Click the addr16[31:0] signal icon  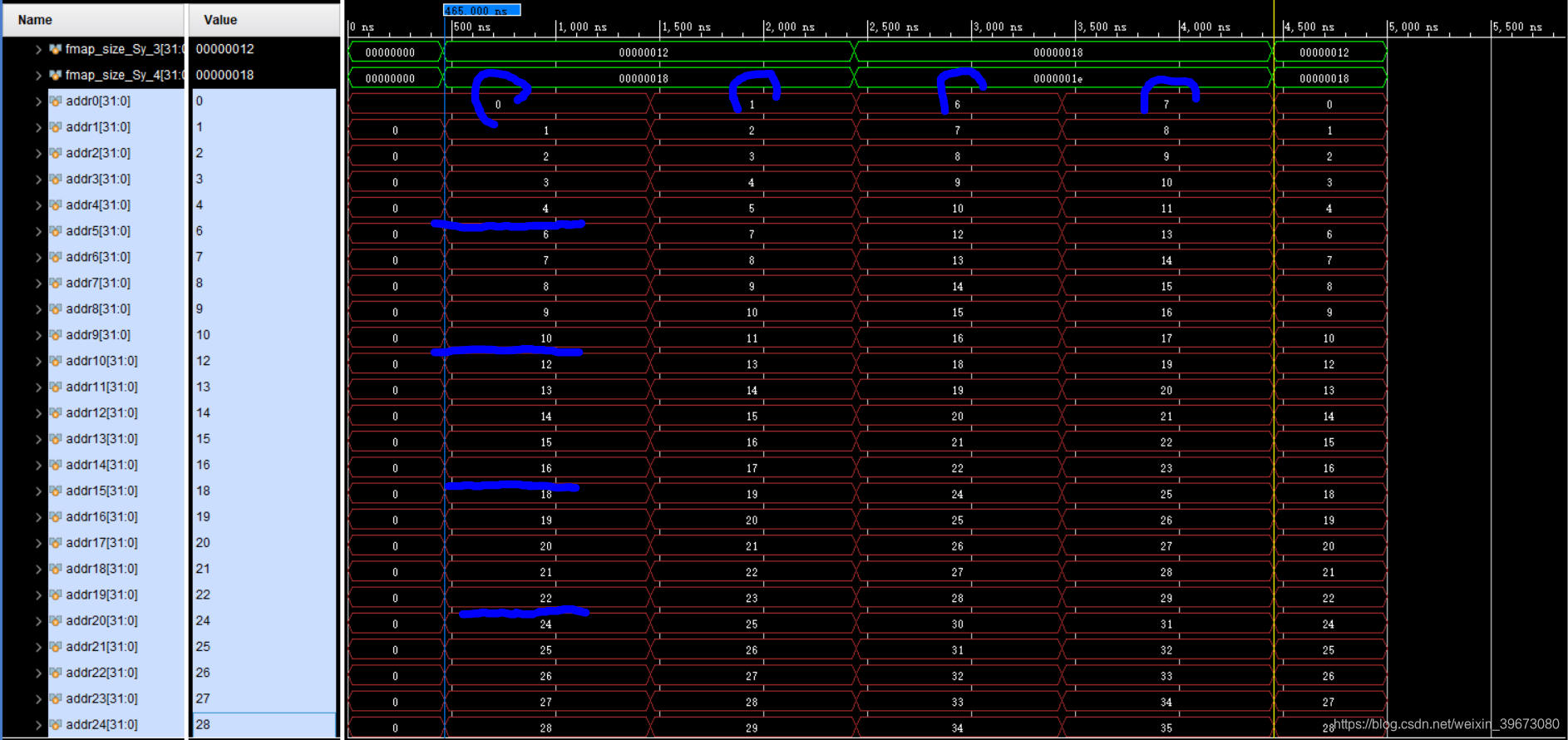pyautogui.click(x=56, y=517)
